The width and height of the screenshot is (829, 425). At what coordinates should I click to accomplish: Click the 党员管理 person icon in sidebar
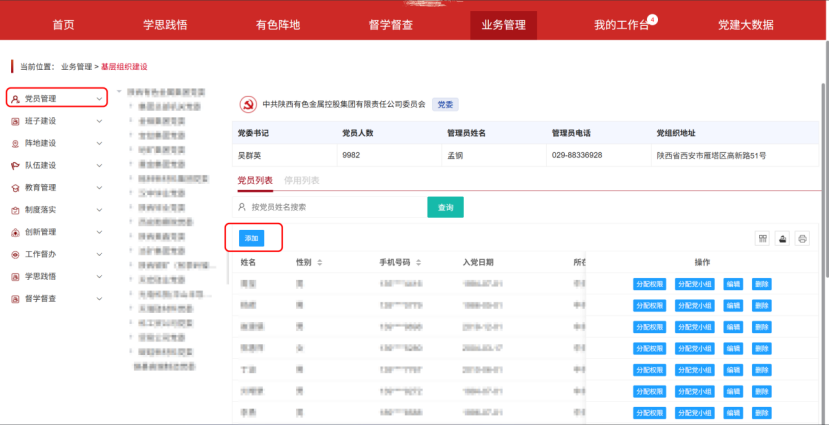16,98
